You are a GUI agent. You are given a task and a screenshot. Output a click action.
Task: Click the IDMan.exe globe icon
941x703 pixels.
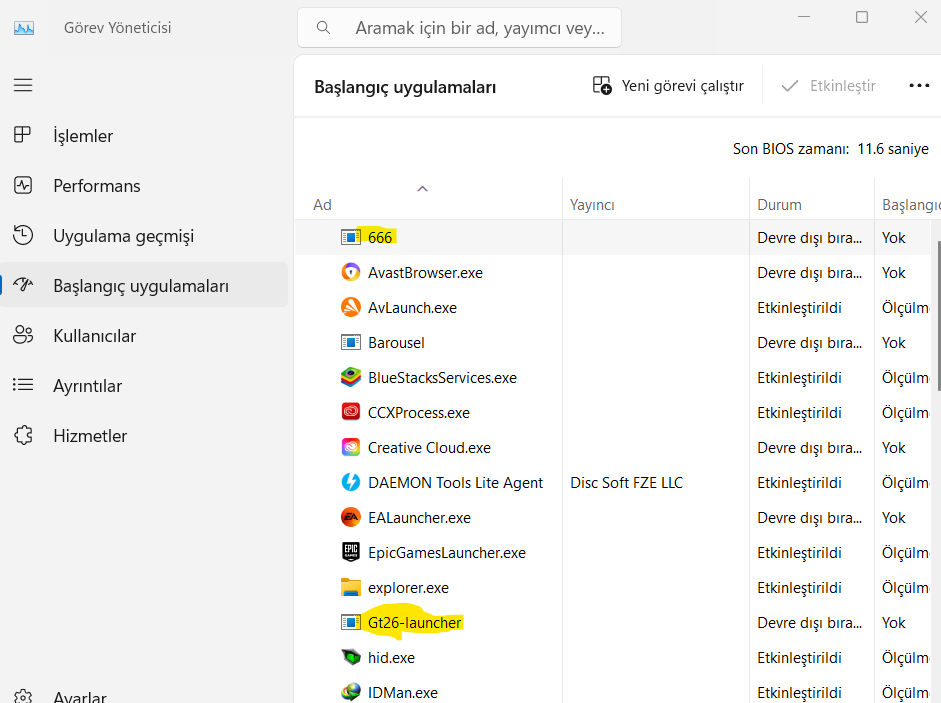[x=350, y=692]
